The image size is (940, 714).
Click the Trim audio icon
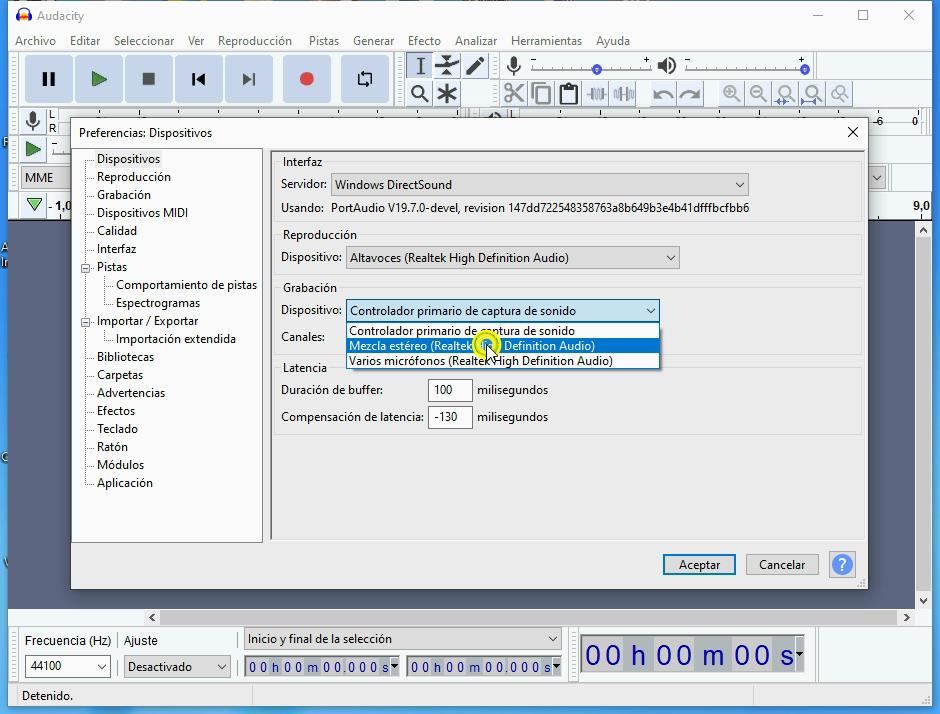pos(596,94)
